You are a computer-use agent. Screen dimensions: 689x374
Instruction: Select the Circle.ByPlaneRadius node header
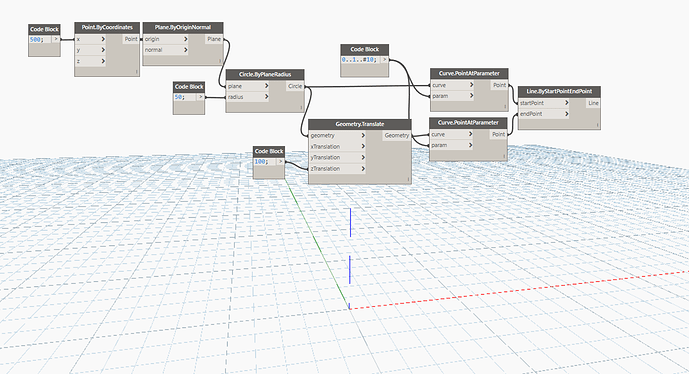pyautogui.click(x=265, y=74)
